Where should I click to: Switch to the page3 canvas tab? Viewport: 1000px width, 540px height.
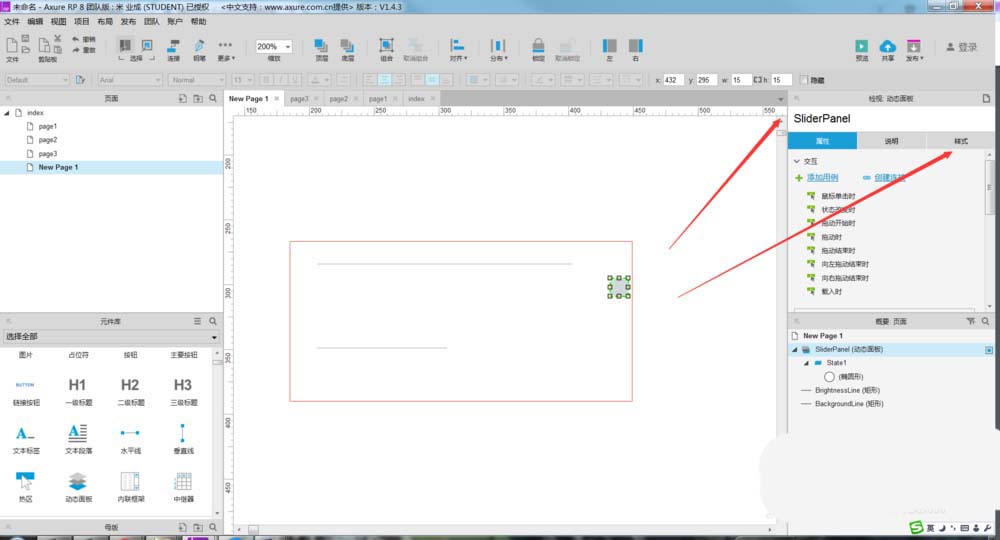click(x=299, y=99)
